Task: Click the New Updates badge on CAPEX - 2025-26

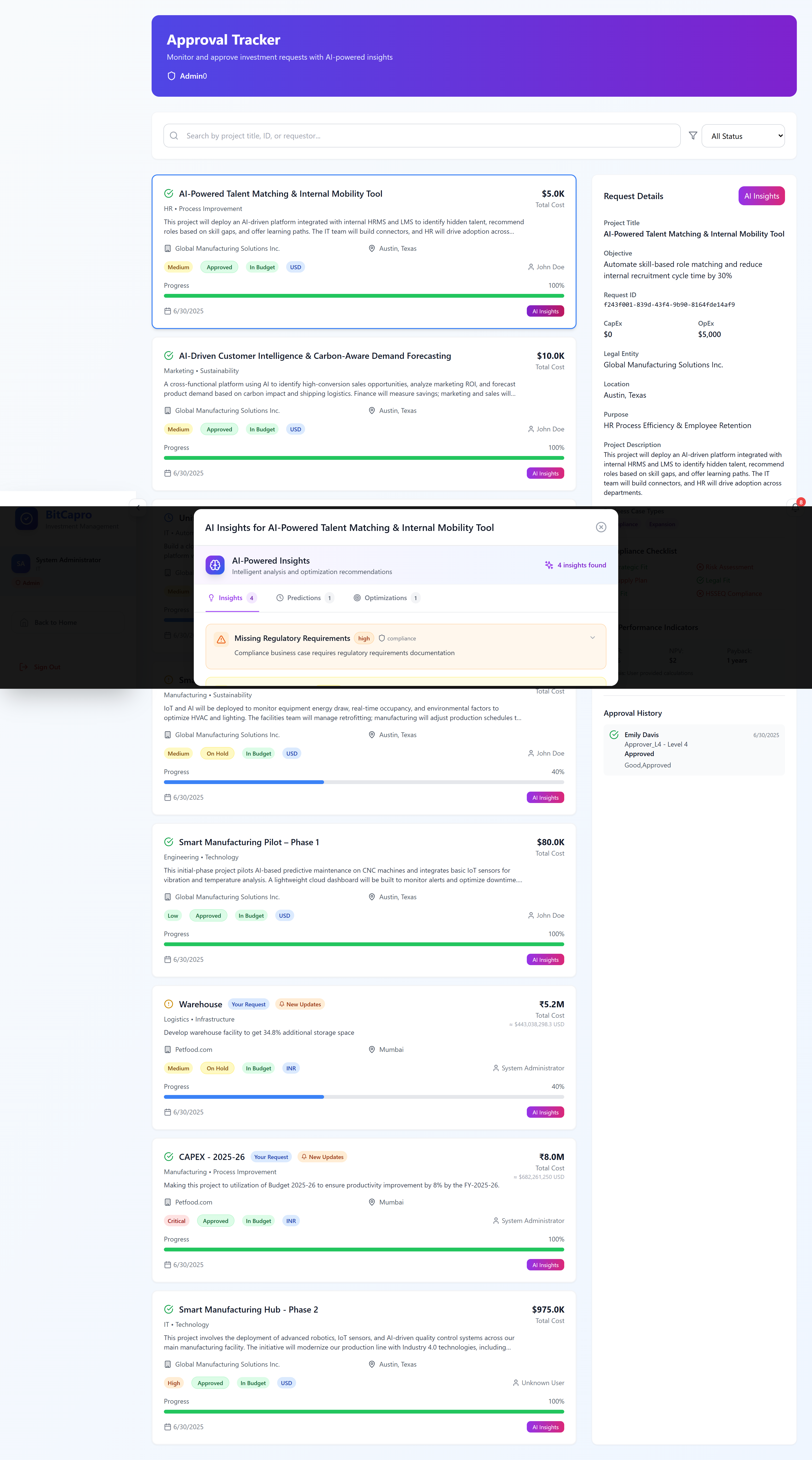Action: tap(322, 1157)
